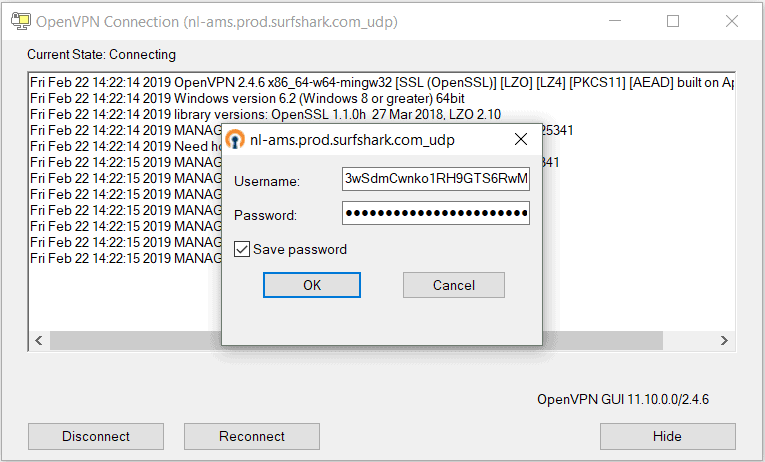765x462 pixels.
Task: Confirm credentials with the OK button
Action: [312, 285]
